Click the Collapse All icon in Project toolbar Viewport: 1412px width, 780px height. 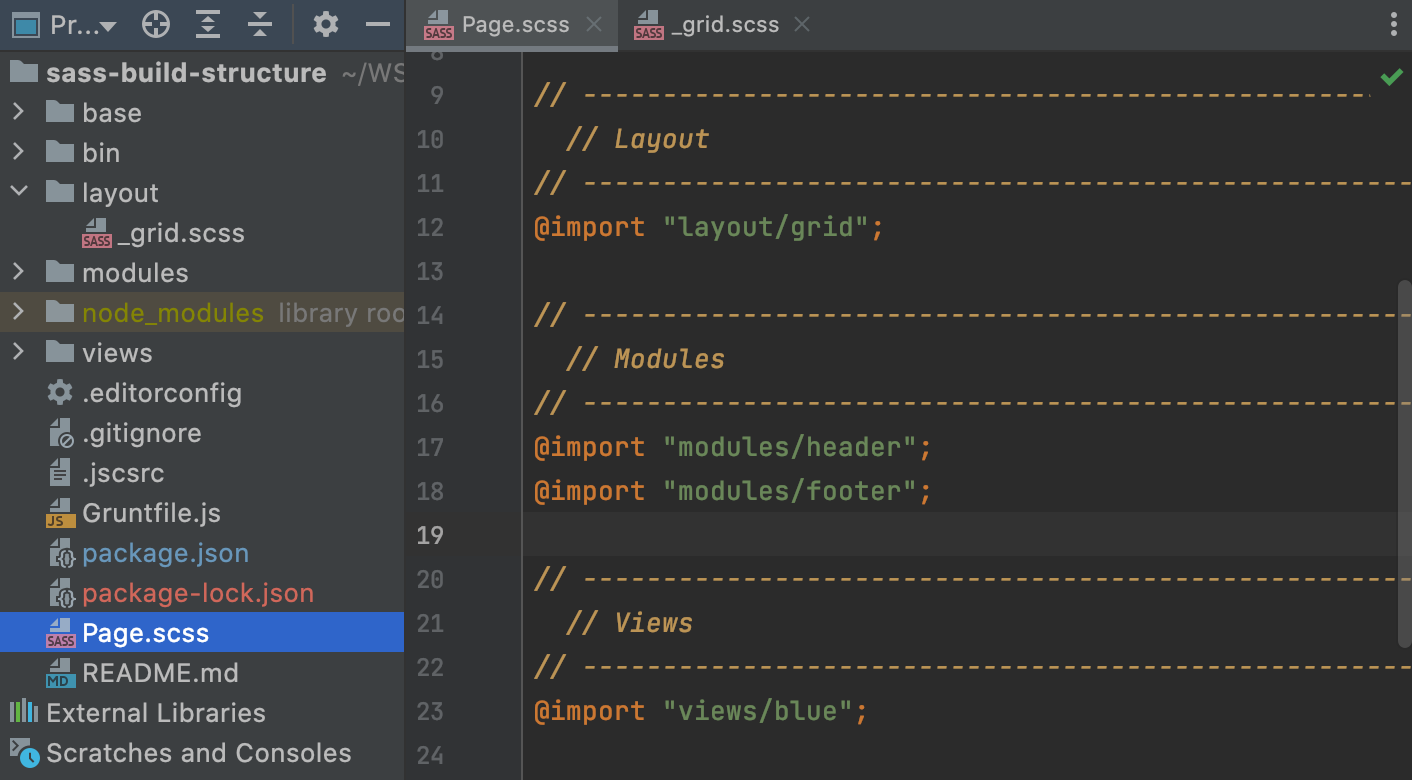[x=260, y=24]
